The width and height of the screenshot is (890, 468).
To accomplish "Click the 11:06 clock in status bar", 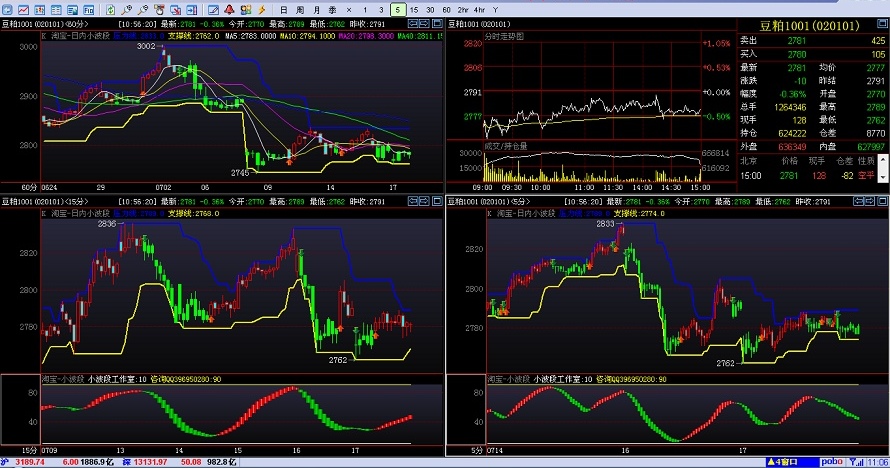I will (x=878, y=462).
